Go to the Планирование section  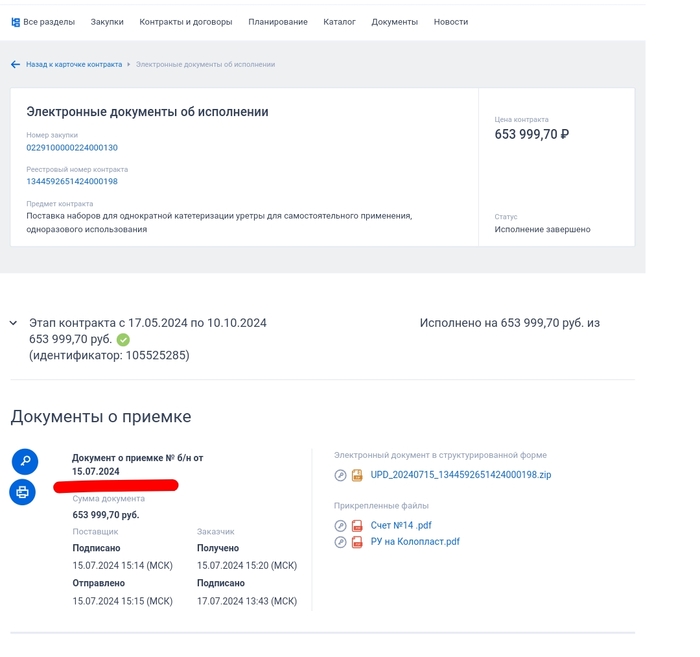(x=278, y=22)
